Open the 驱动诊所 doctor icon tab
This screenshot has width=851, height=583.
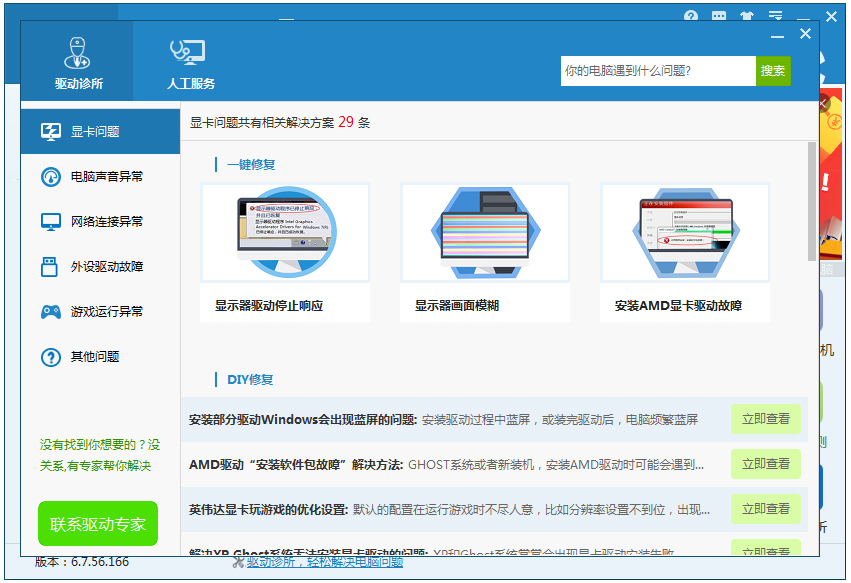click(78, 61)
